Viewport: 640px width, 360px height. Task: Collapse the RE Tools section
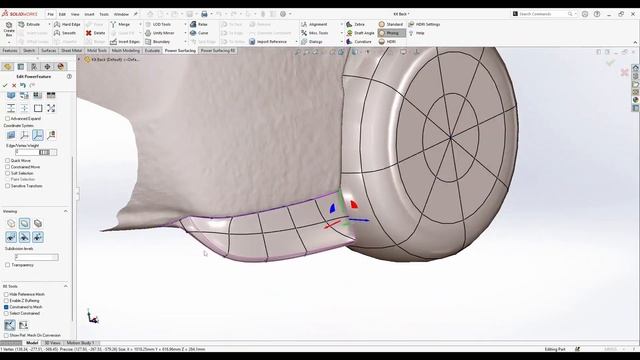tap(66, 286)
